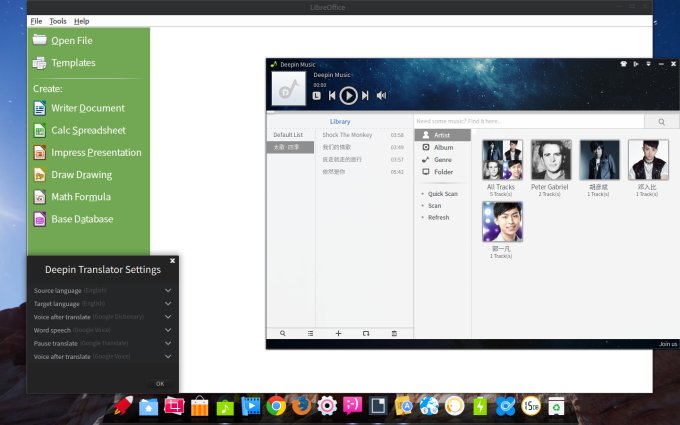This screenshot has height=425, width=680.
Task: Run Quick Scan in Deepin Music
Action: (442, 194)
